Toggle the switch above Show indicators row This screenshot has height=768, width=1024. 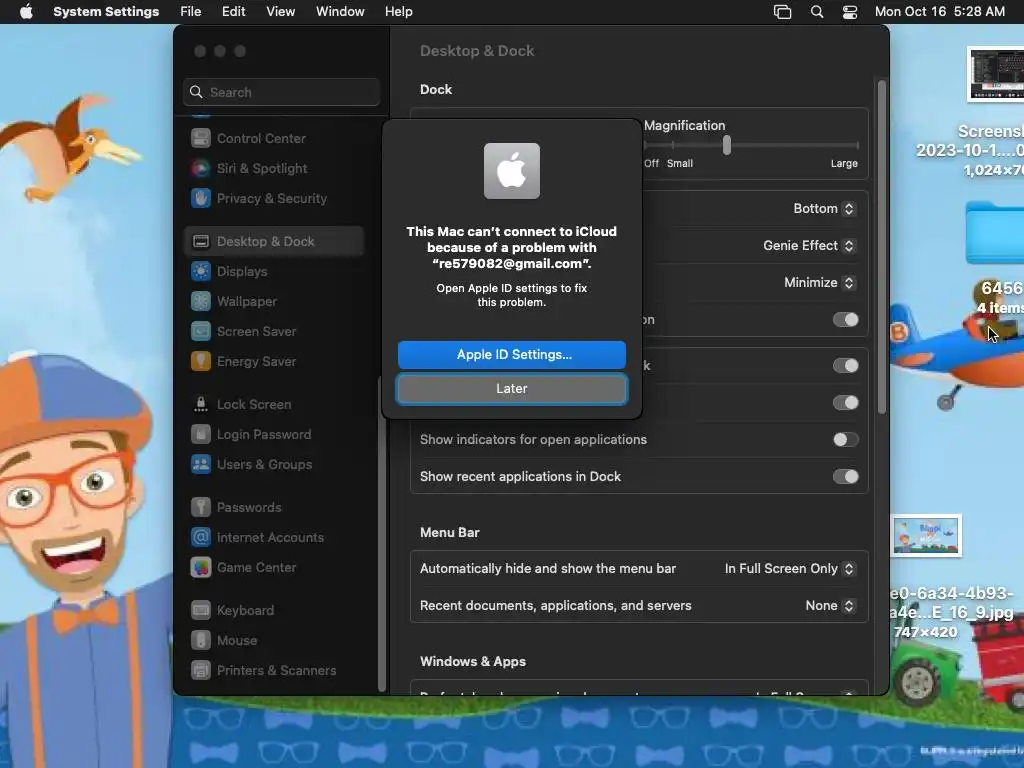pos(845,403)
